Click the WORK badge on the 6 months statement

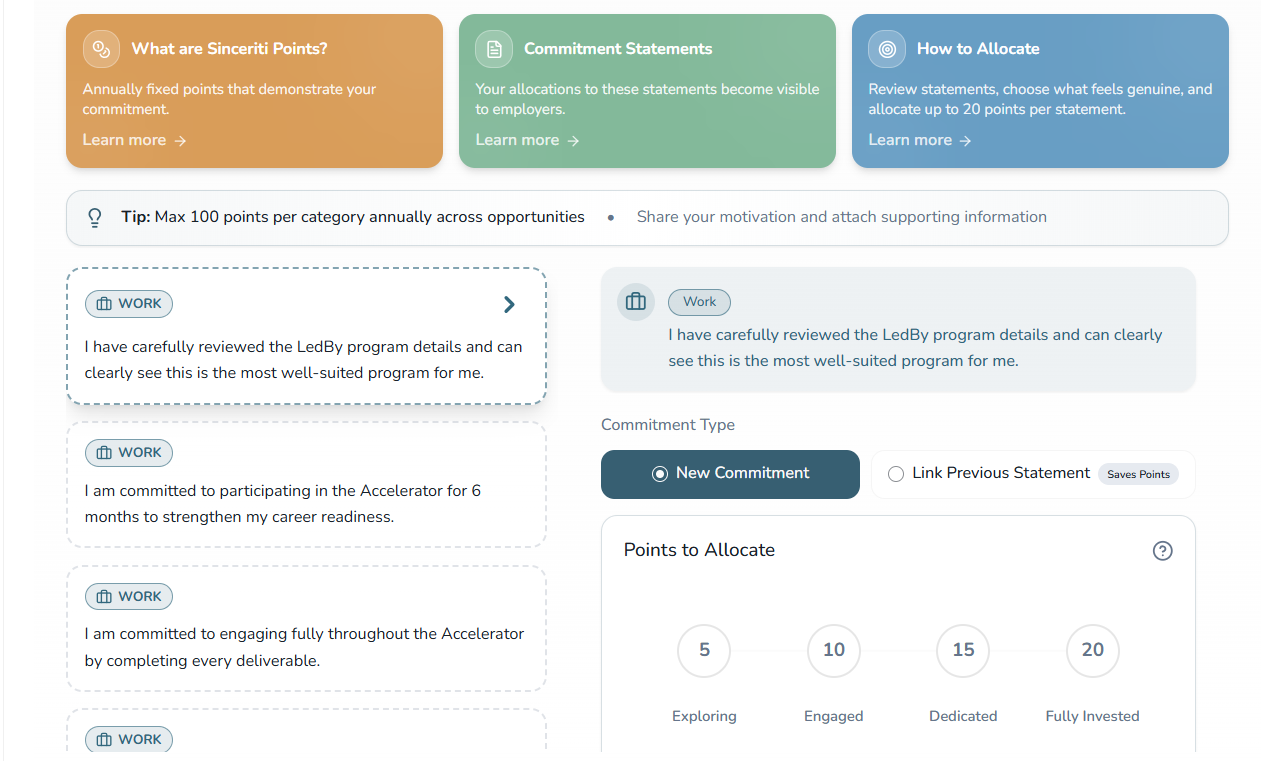129,453
